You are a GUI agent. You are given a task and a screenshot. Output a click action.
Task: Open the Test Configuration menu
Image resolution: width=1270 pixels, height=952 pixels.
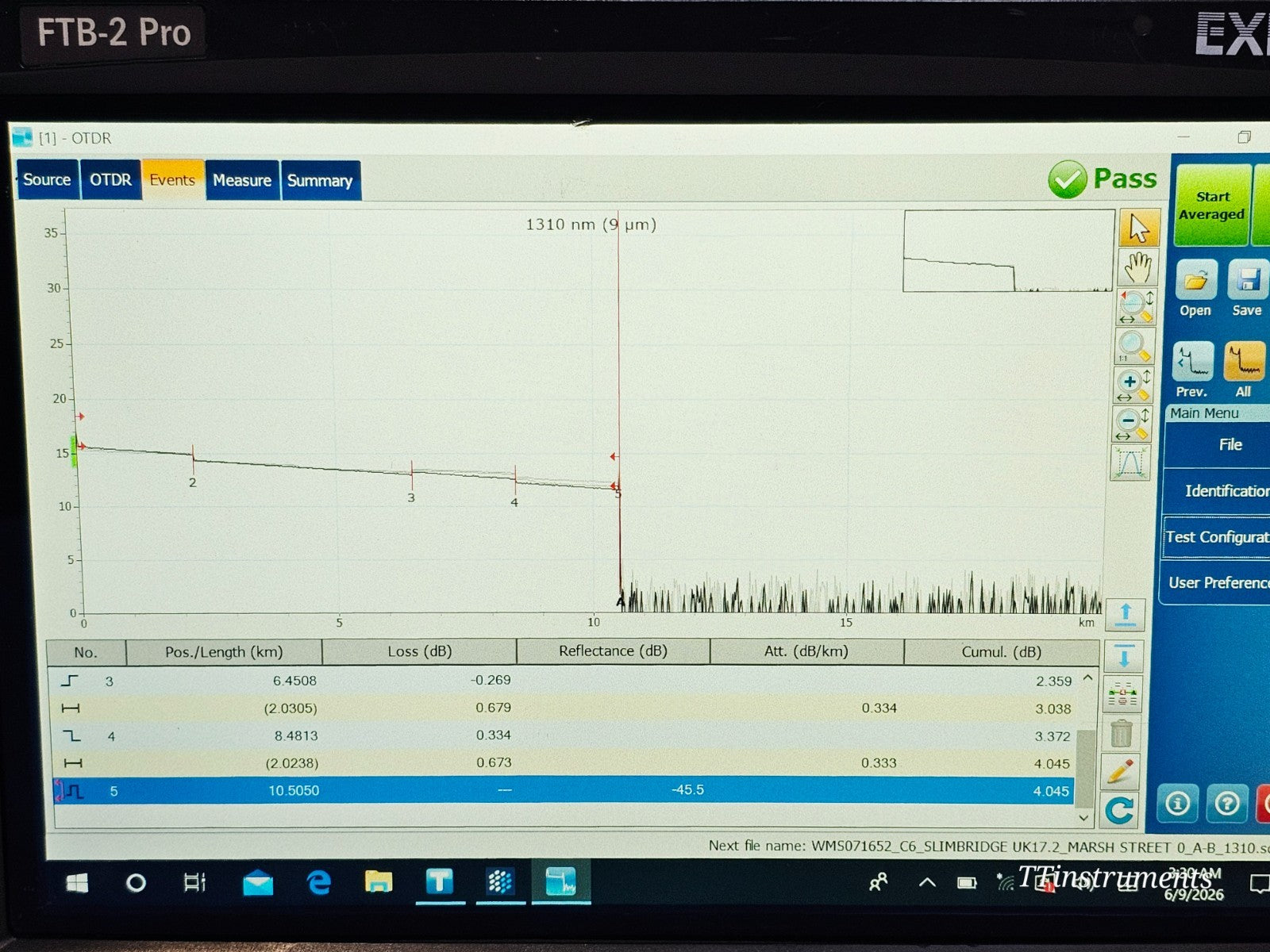point(1216,537)
